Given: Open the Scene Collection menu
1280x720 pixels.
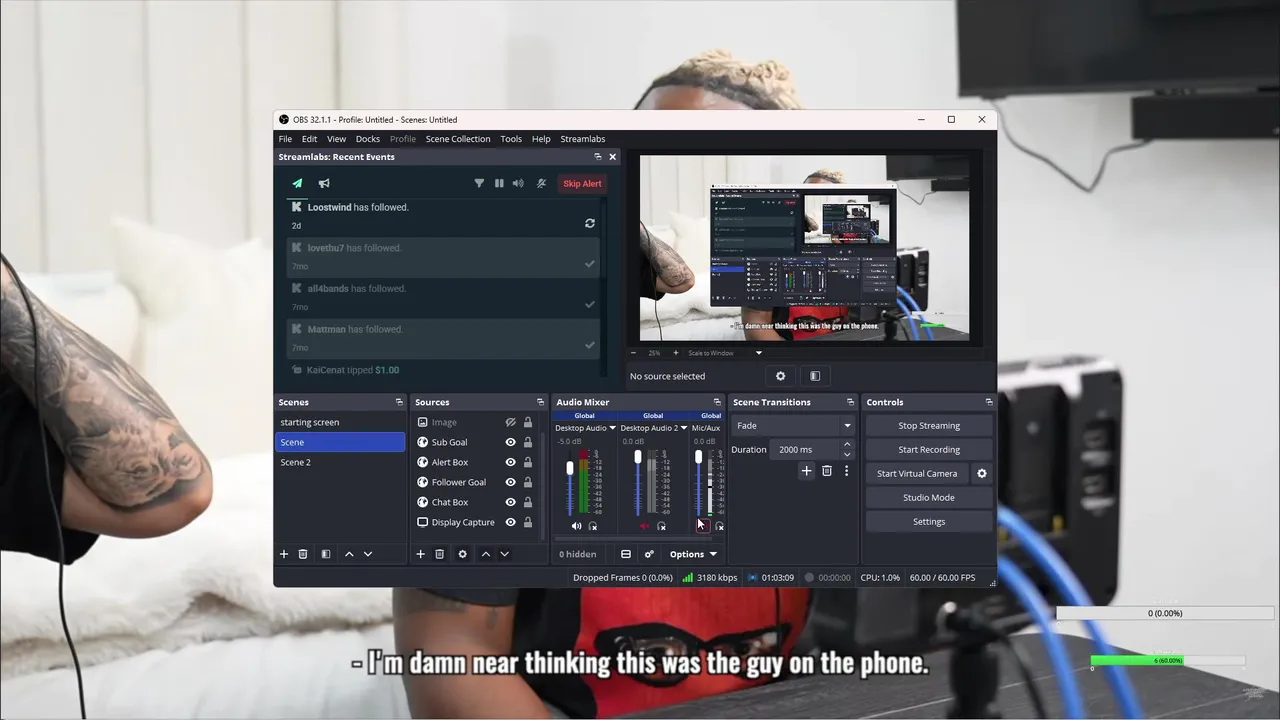Looking at the screenshot, I should (x=458, y=139).
